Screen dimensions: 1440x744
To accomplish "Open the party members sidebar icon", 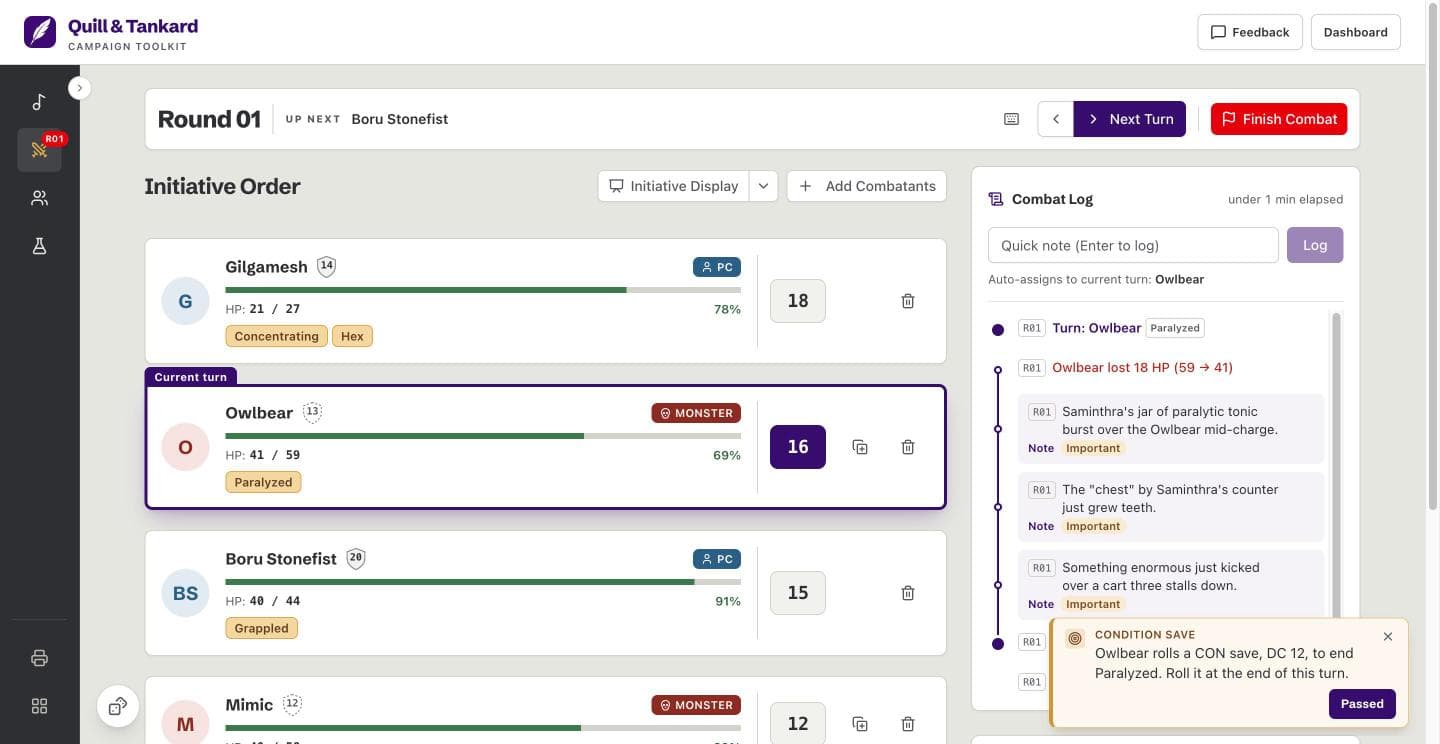I will click(39, 198).
